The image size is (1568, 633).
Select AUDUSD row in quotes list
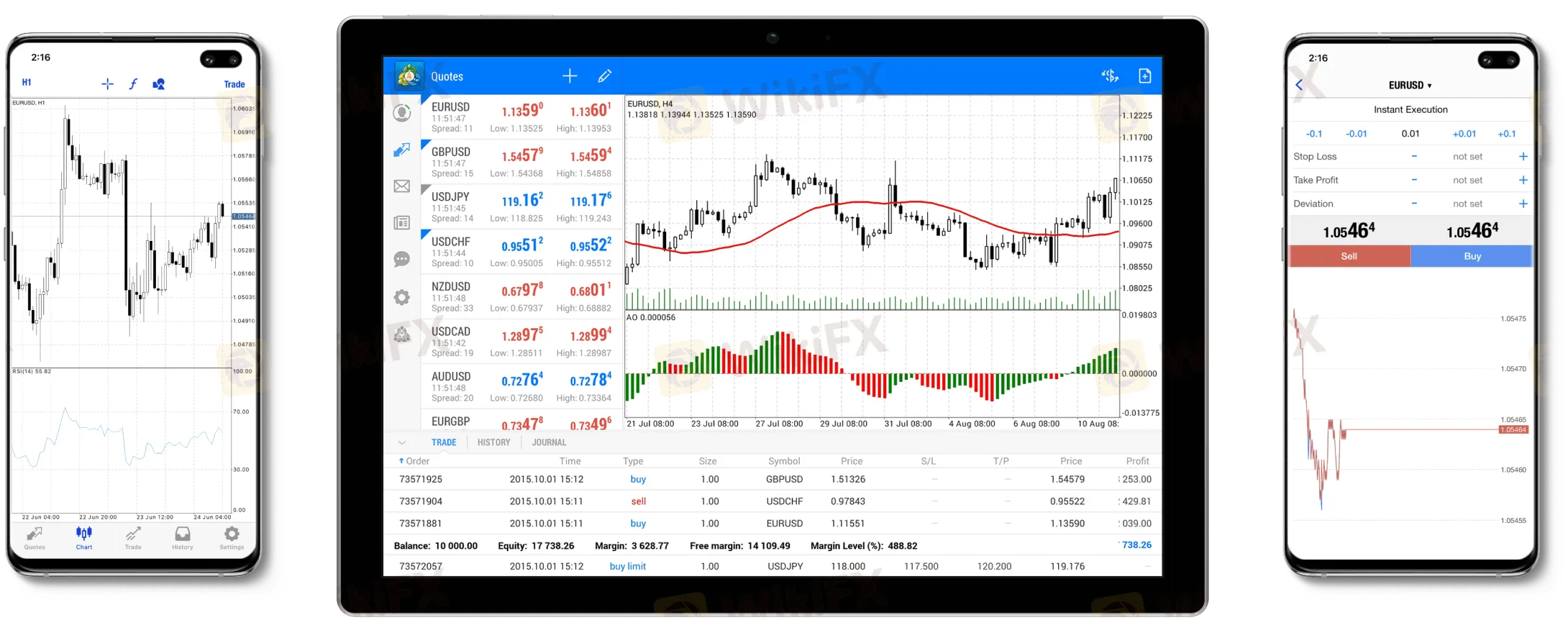522,387
